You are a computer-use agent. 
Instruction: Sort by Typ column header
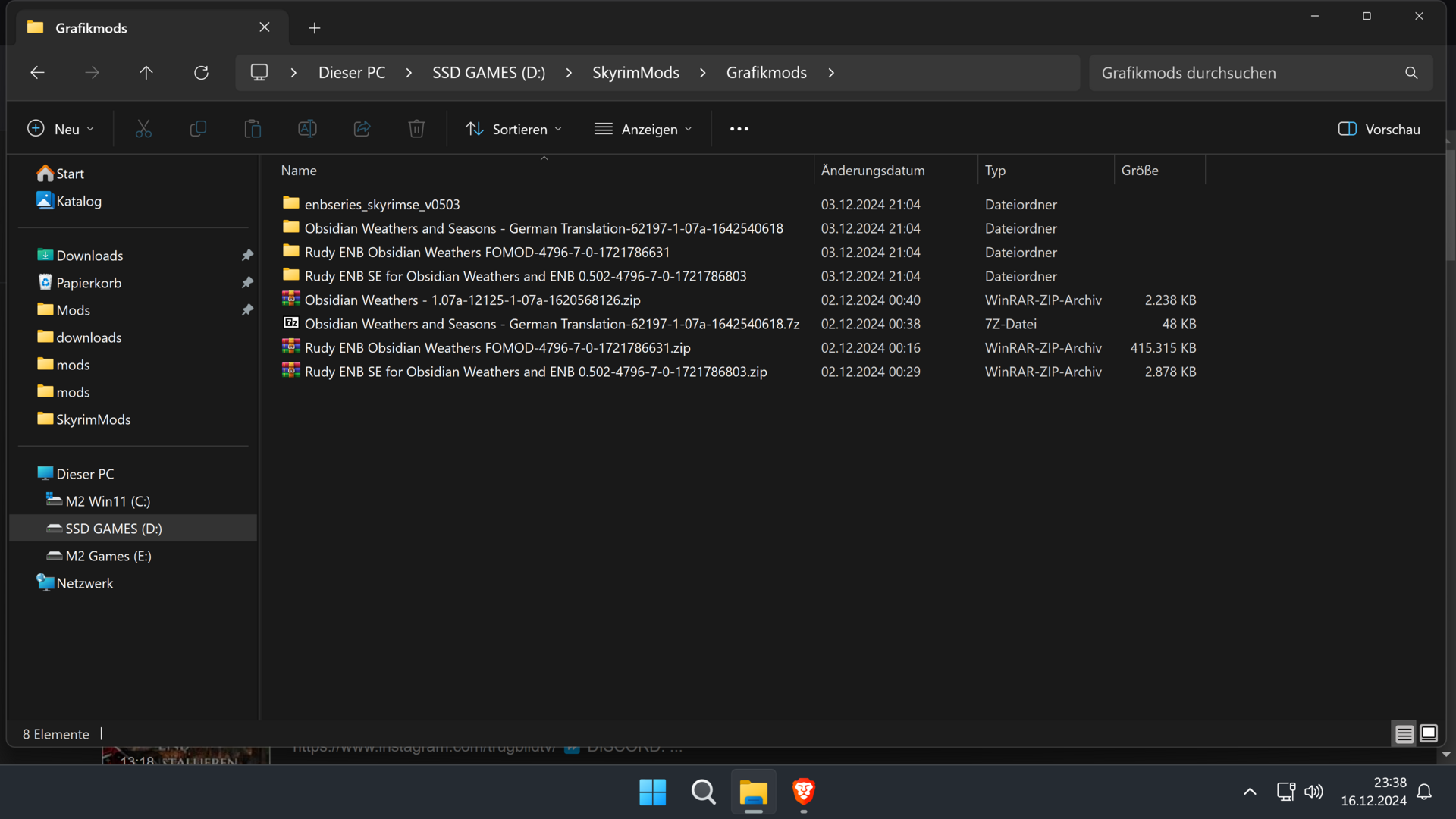pos(1046,171)
